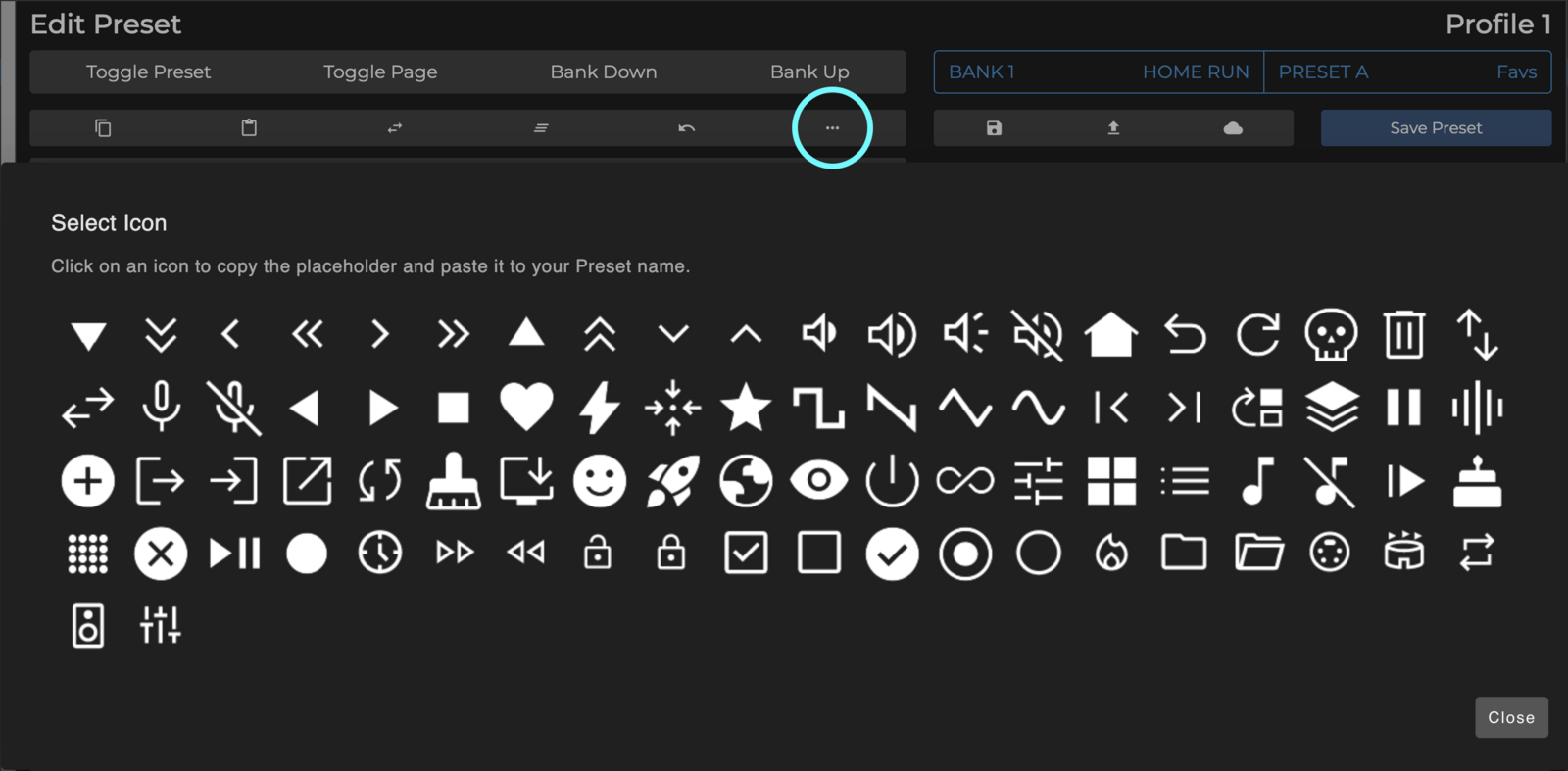Viewport: 1568px width, 771px height.
Task: Open the more options ellipsis button
Action: coord(832,128)
